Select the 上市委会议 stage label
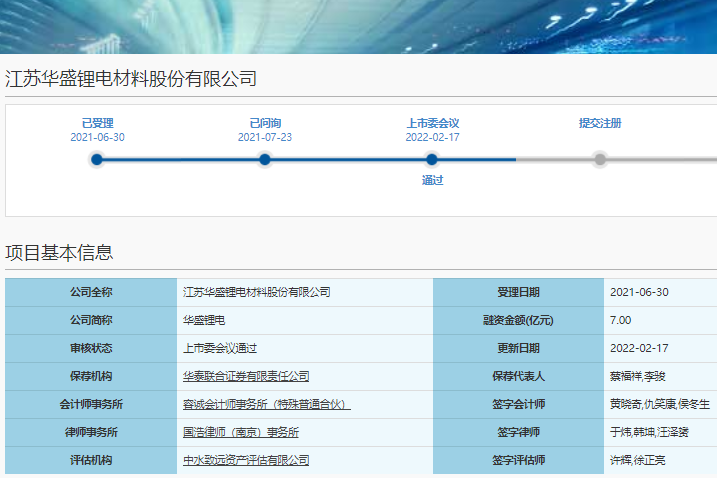The image size is (717, 478). (x=432, y=123)
